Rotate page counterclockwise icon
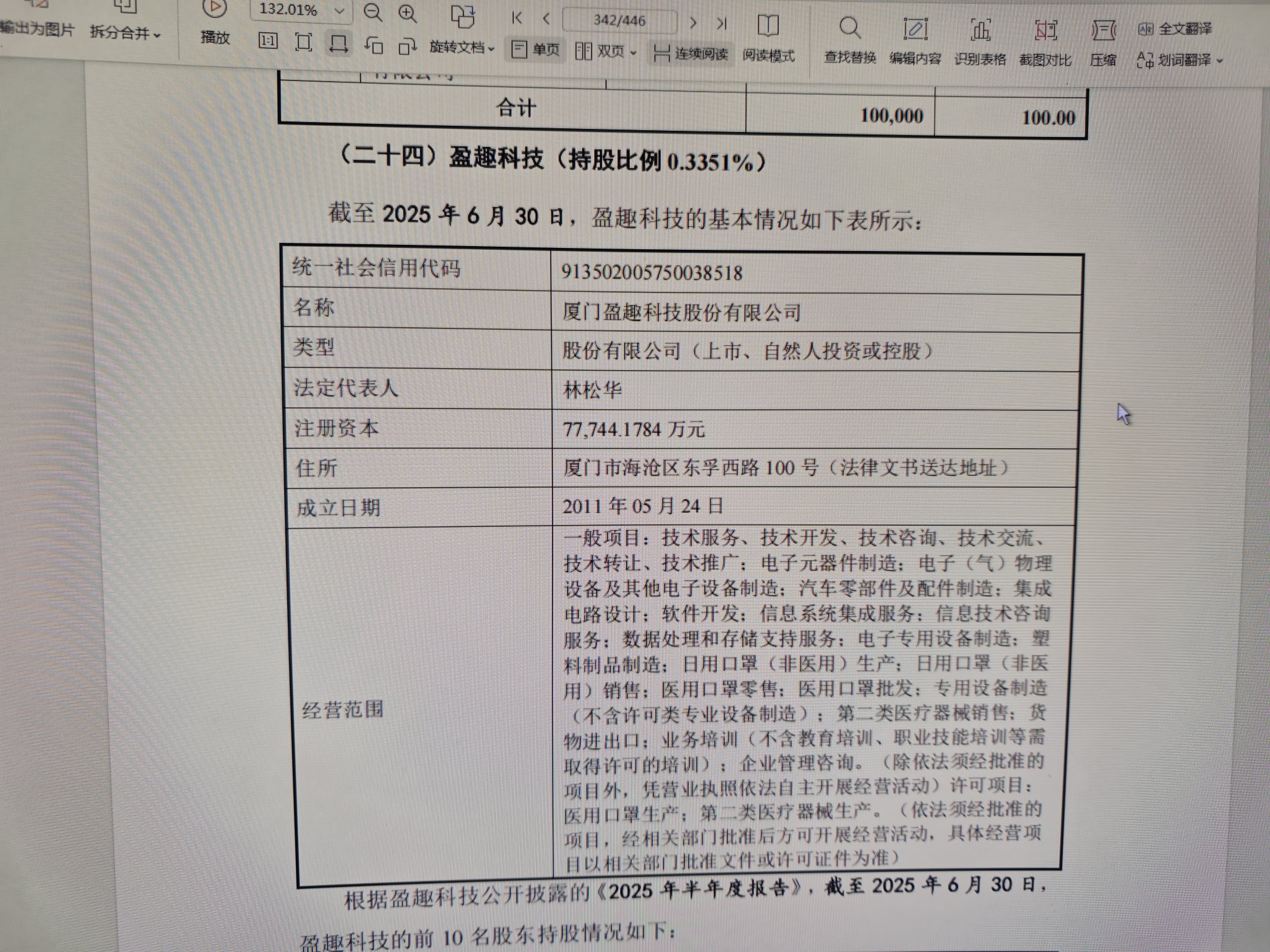This screenshot has height=952, width=1270. point(373,45)
